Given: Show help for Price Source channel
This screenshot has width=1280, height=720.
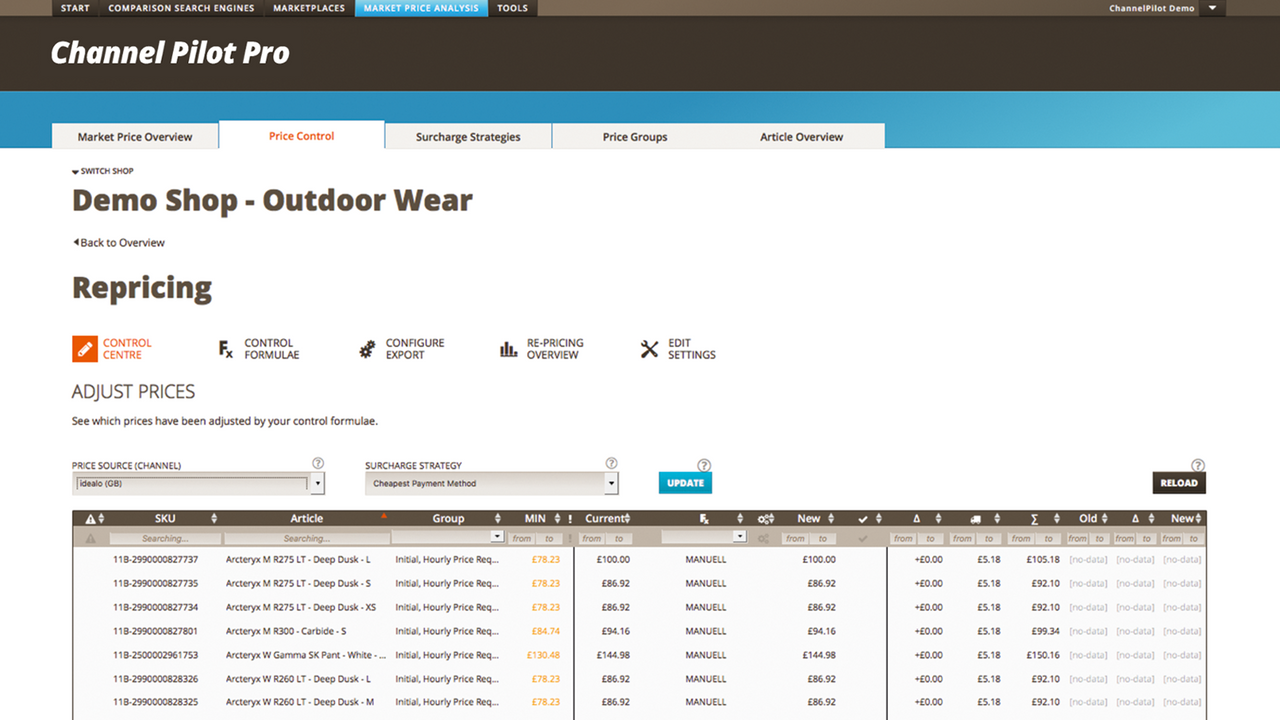Looking at the screenshot, I should (318, 463).
